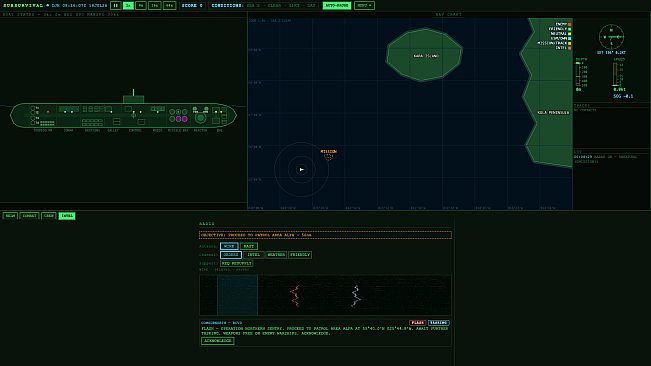The height and width of the screenshot is (366, 651).
Task: Set game speed to 16x
Action: click(154, 5)
